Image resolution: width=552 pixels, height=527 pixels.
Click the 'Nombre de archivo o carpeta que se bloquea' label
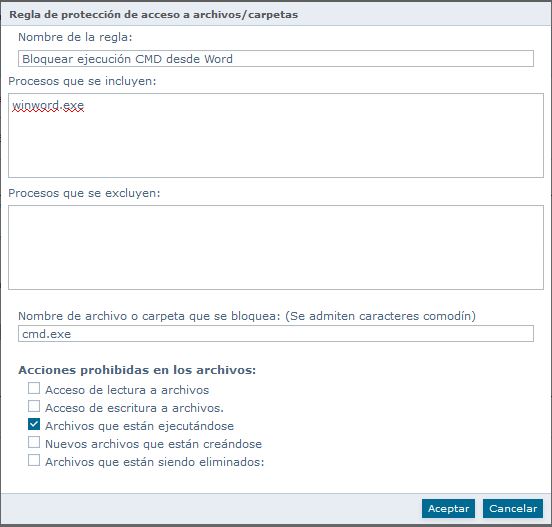point(247,316)
